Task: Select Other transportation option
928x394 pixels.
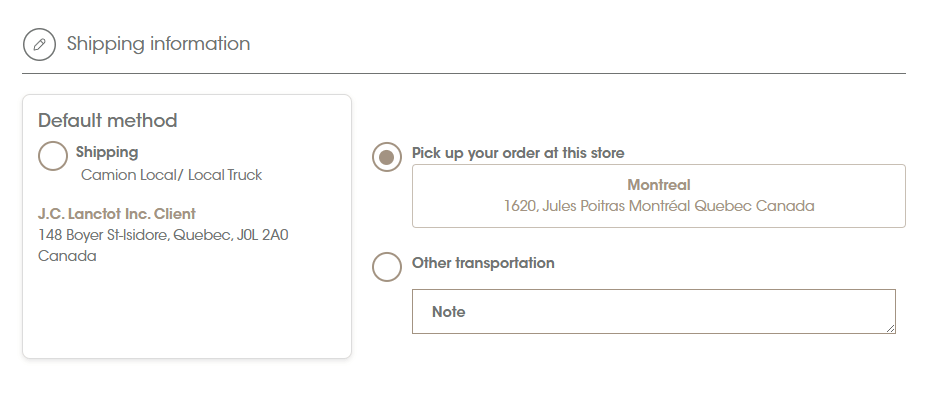Action: point(387,267)
